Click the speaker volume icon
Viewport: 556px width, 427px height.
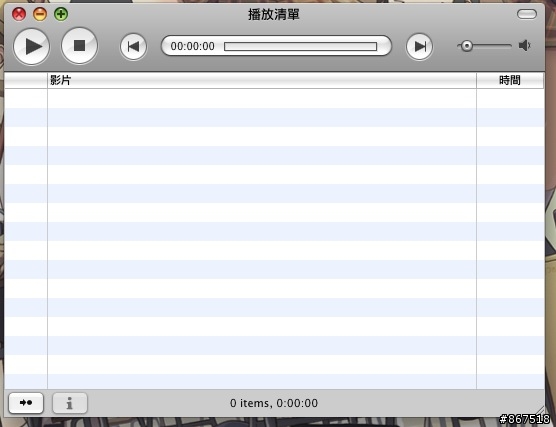(524, 45)
